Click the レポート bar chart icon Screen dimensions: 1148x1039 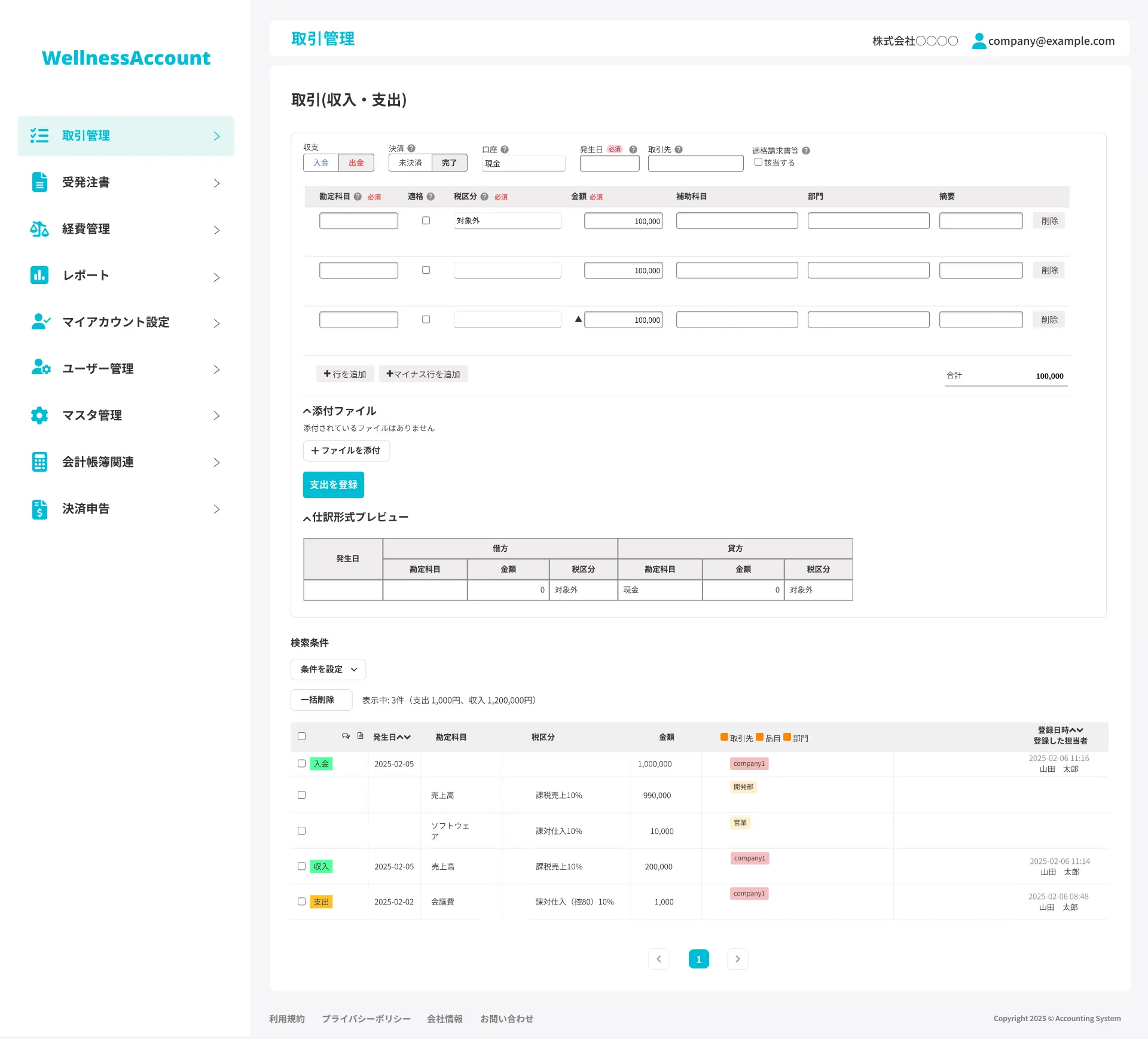(39, 275)
